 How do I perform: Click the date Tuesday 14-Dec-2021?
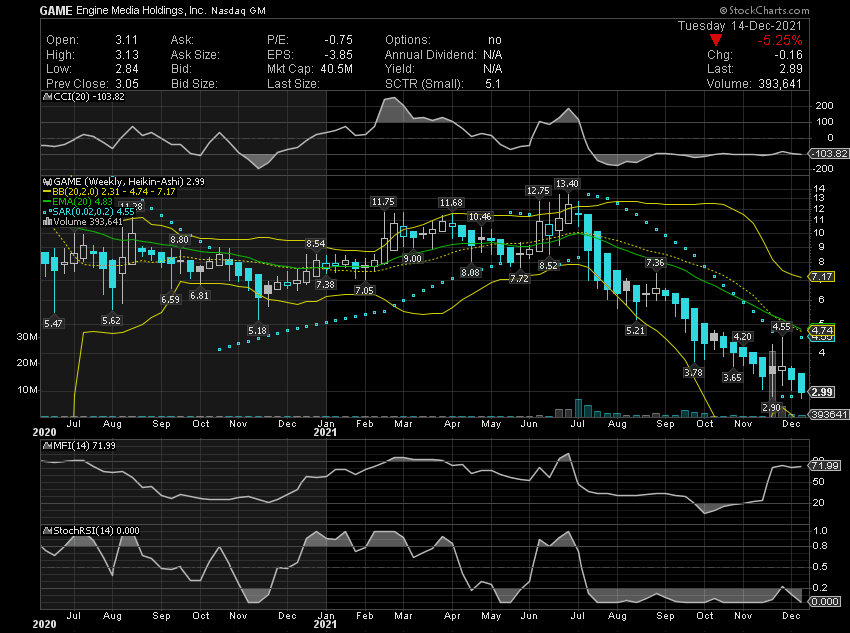click(739, 25)
